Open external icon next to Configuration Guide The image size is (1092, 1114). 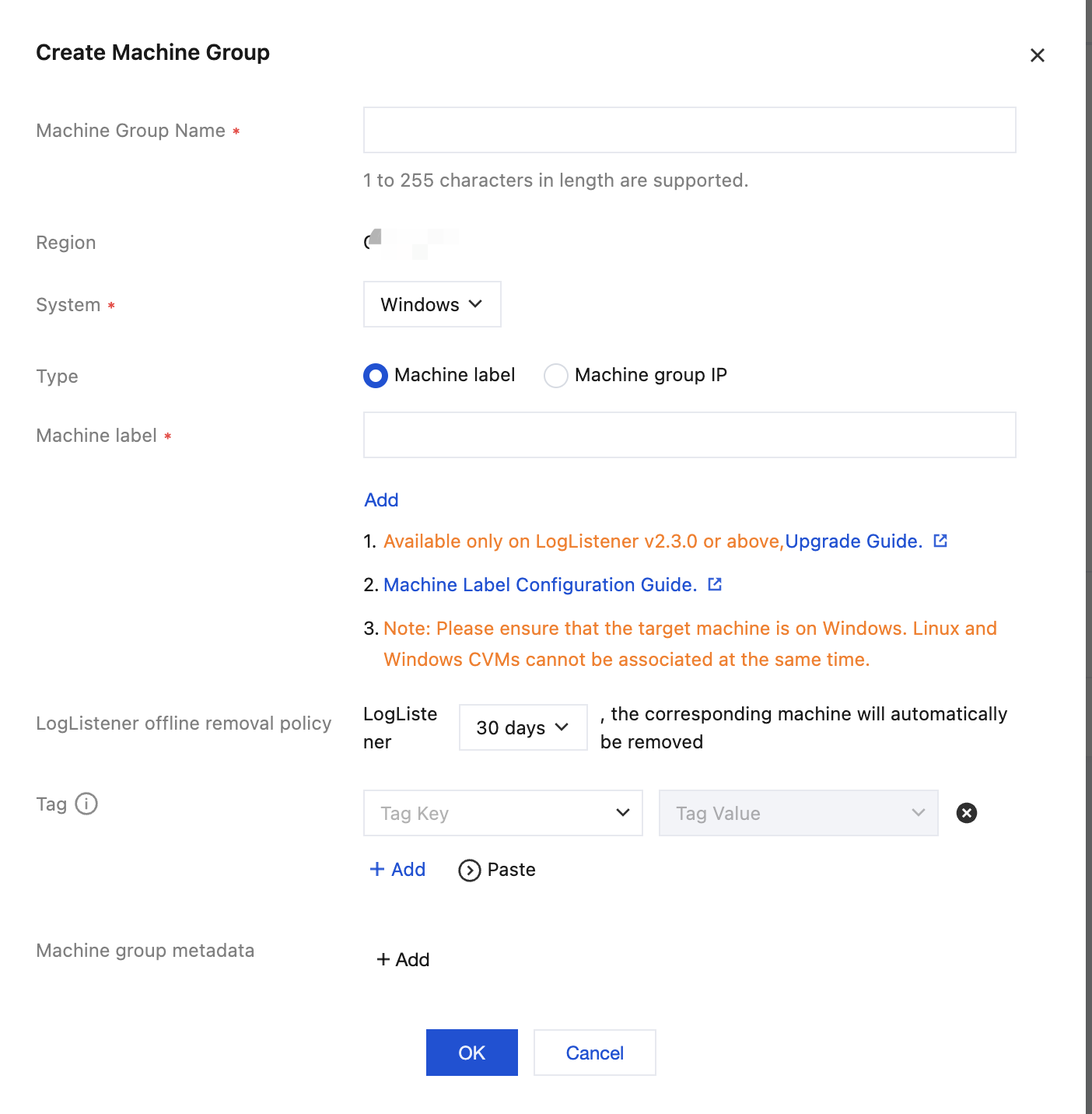click(715, 584)
